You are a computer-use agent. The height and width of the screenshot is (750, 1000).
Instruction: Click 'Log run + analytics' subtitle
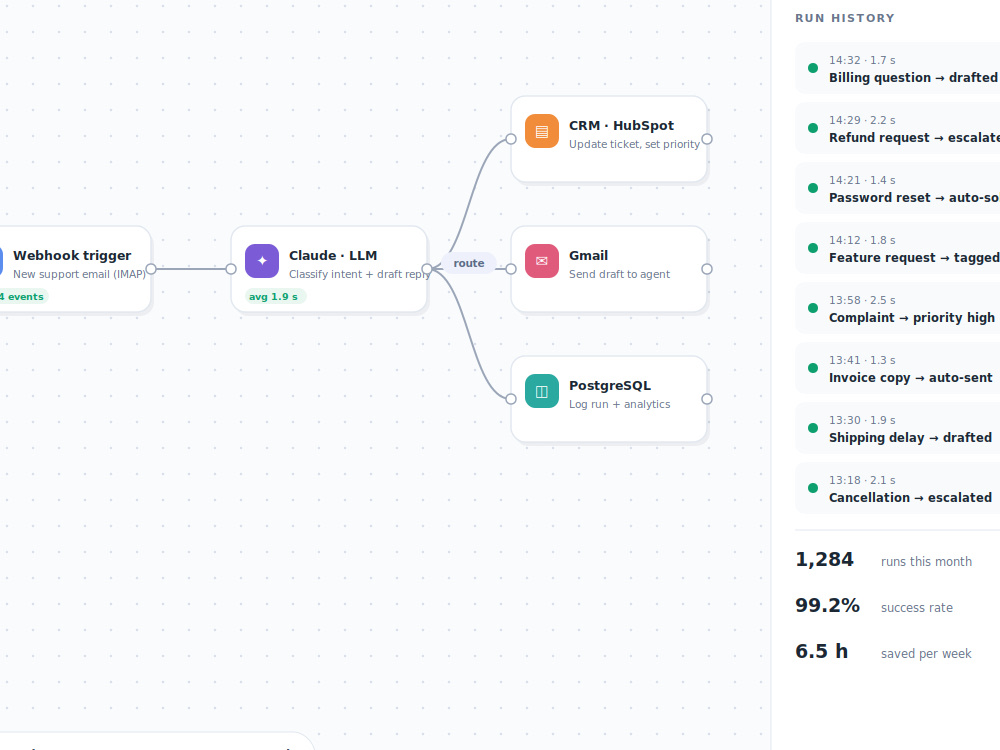[x=619, y=404]
